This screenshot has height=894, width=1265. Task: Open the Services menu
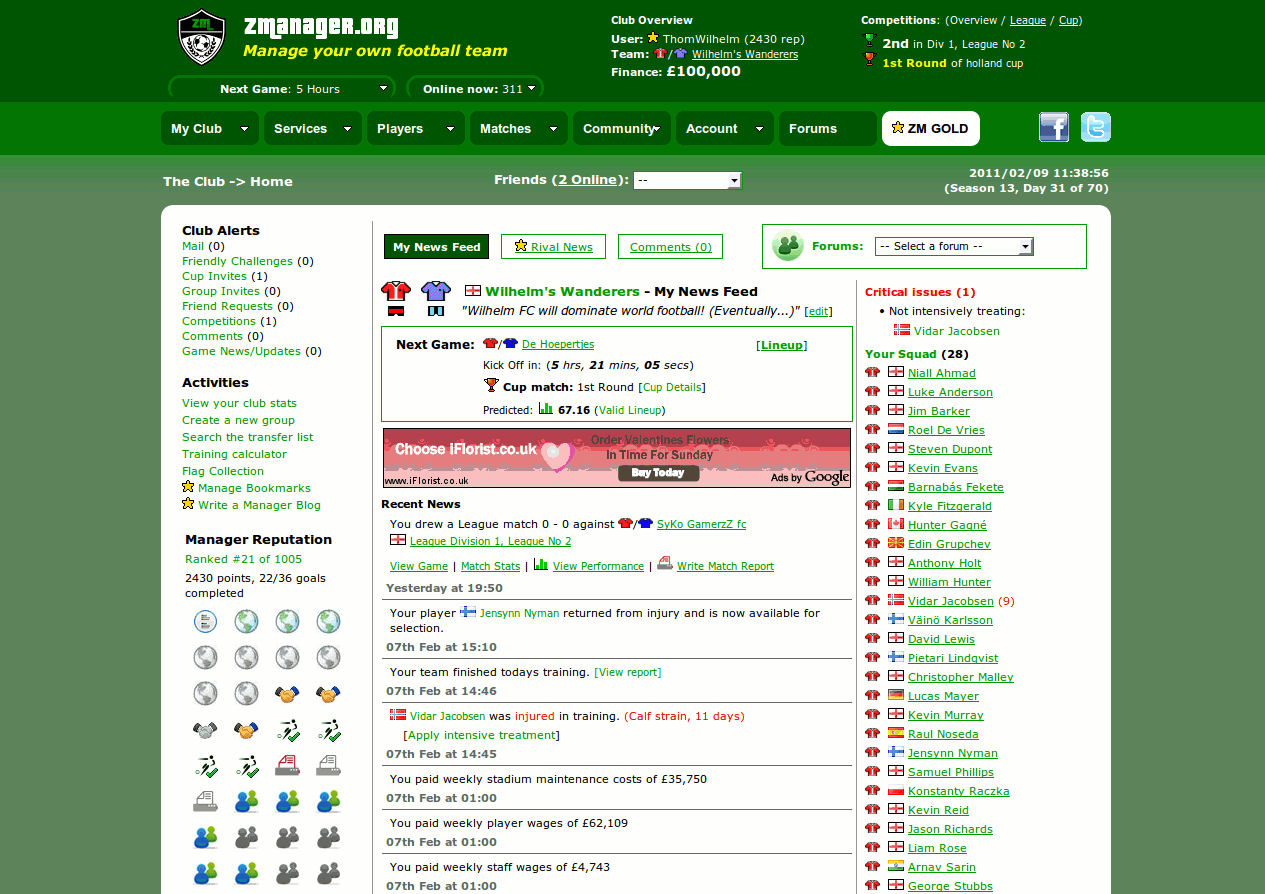click(313, 128)
